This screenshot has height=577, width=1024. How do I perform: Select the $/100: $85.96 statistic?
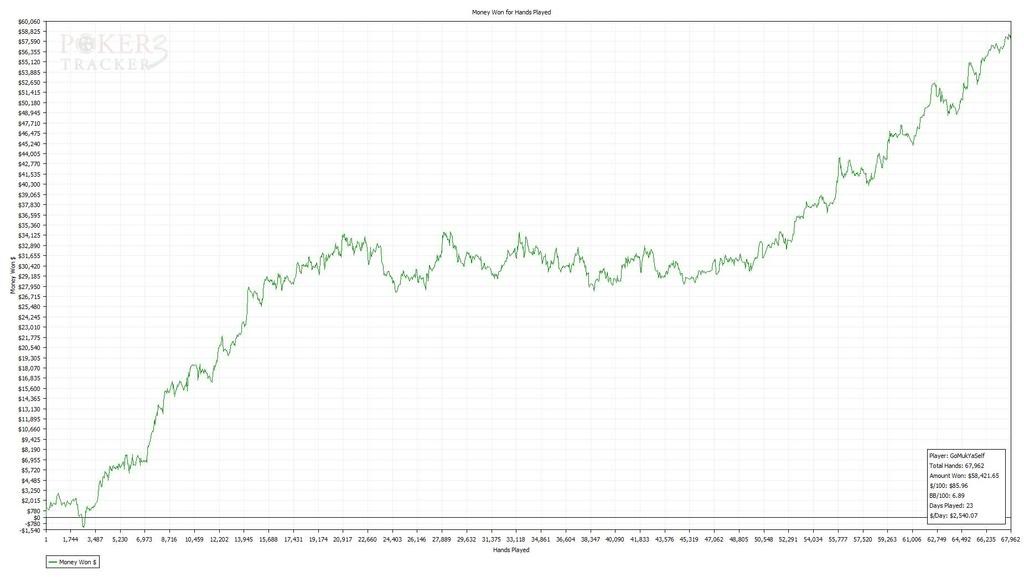click(951, 486)
